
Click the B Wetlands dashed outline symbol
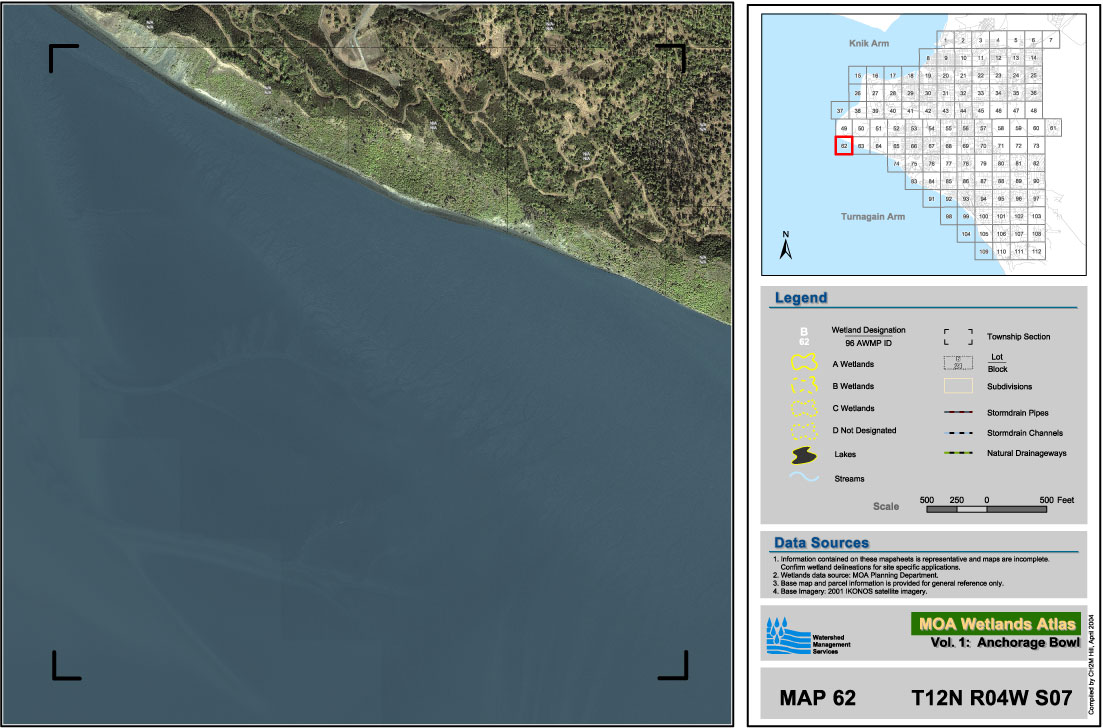803,387
